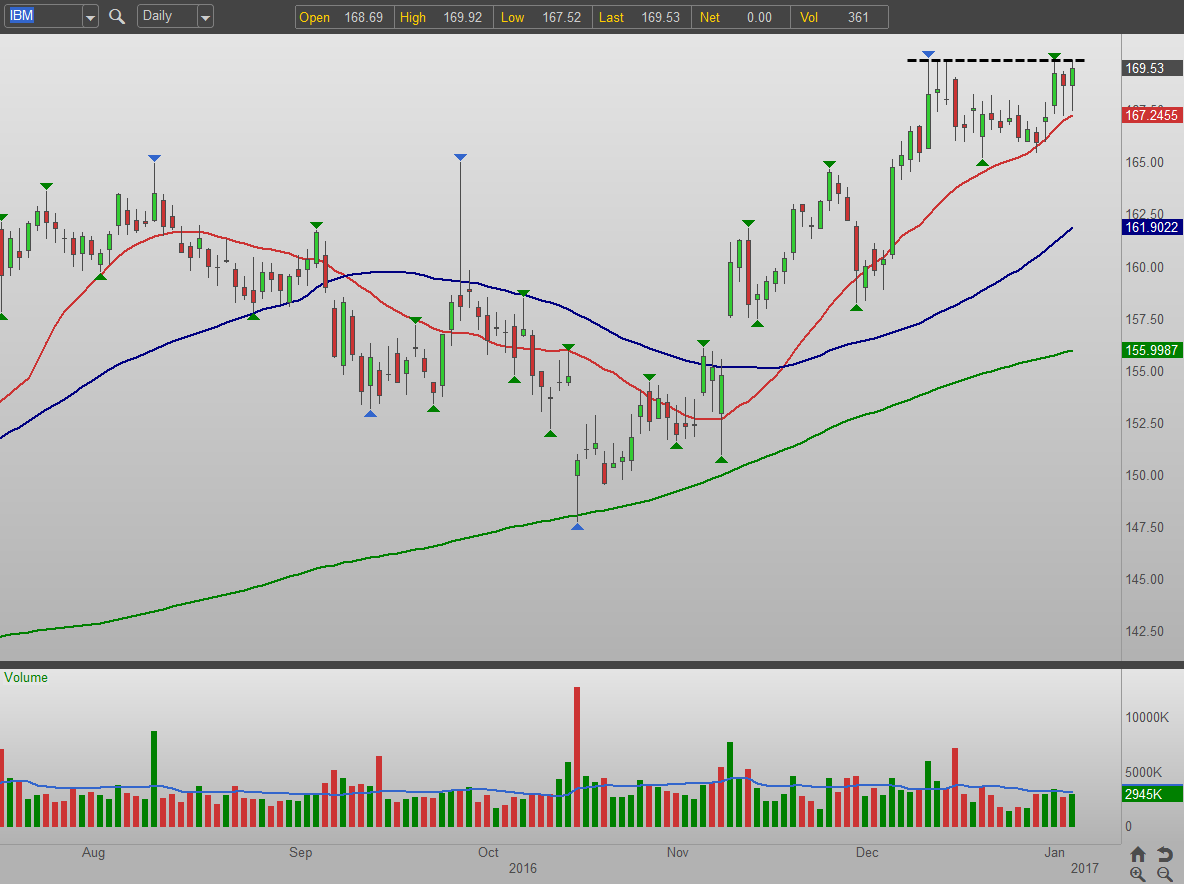Open the IBM symbol dropdown arrow

tap(90, 17)
